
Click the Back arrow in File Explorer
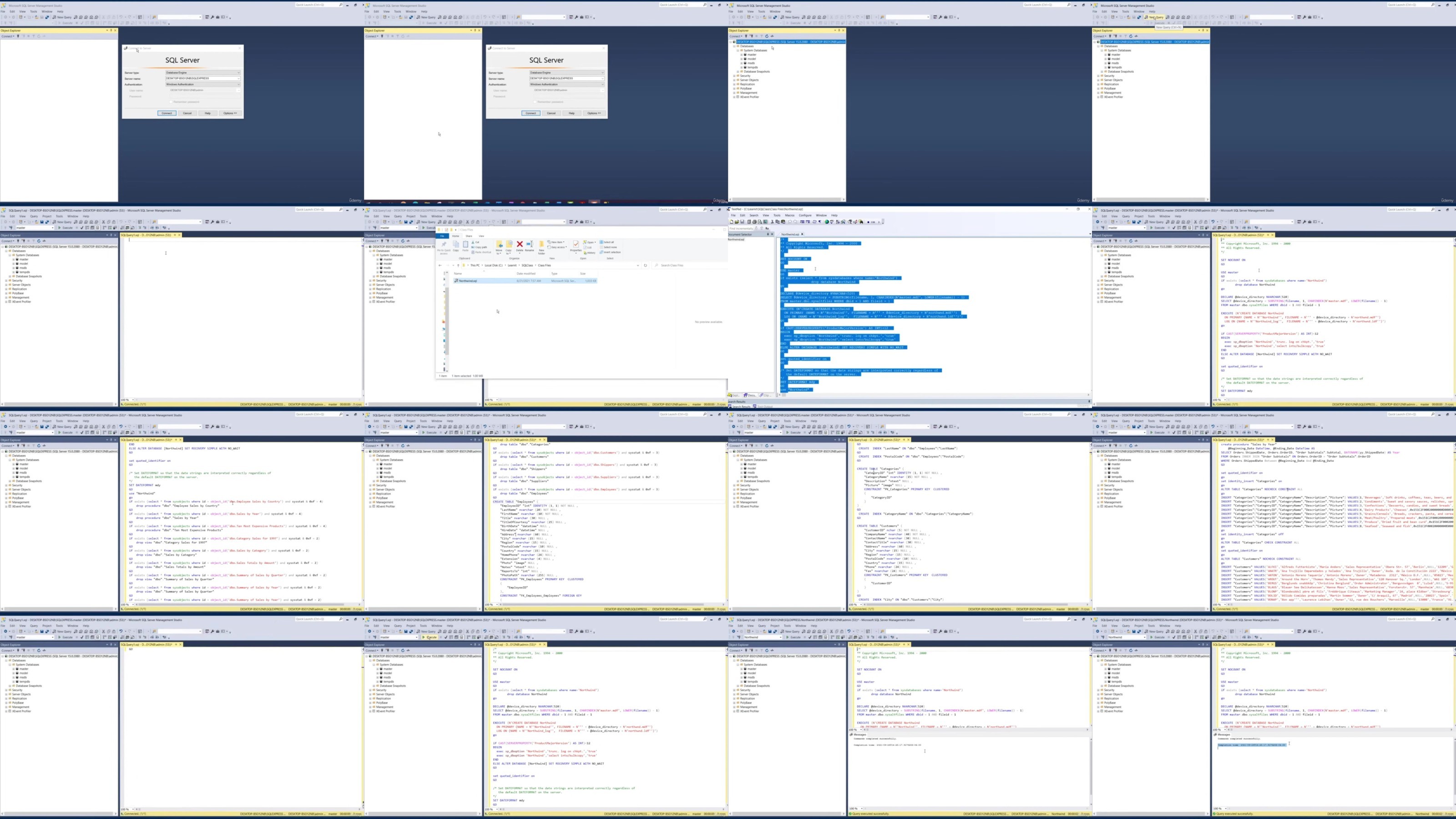440,266
